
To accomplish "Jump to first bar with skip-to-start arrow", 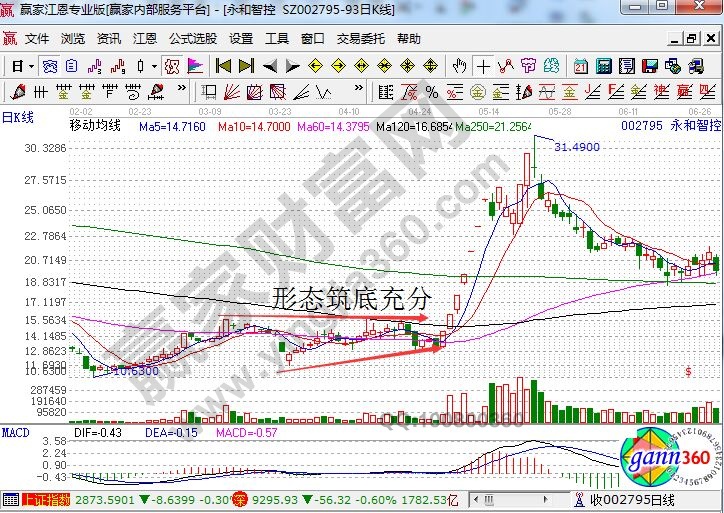I will (223, 66).
